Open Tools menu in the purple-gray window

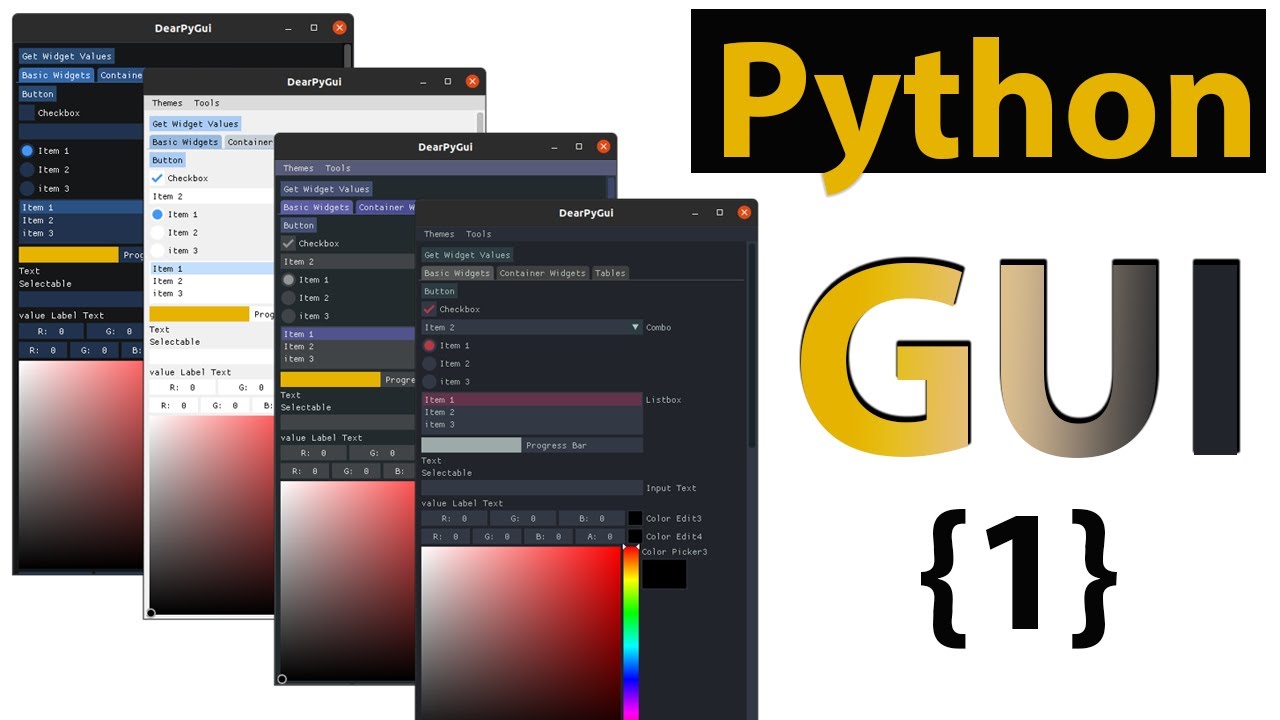338,168
